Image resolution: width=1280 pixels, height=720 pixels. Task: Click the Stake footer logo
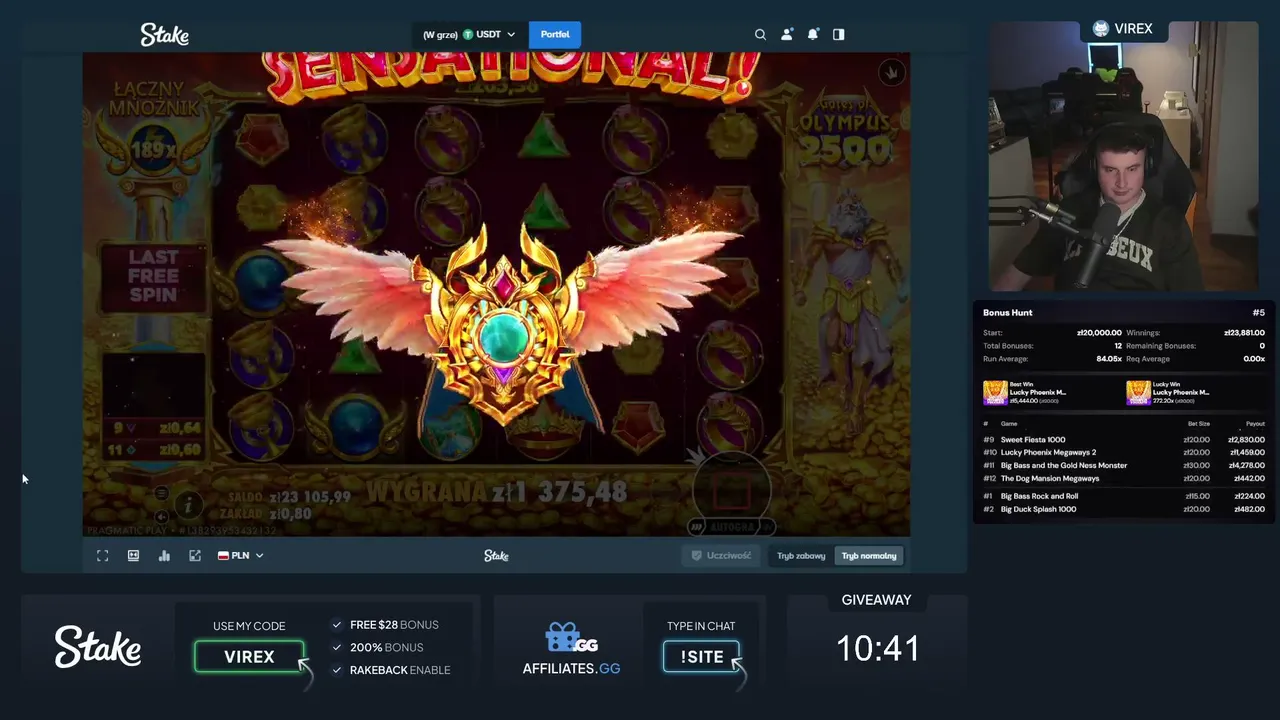[98, 647]
